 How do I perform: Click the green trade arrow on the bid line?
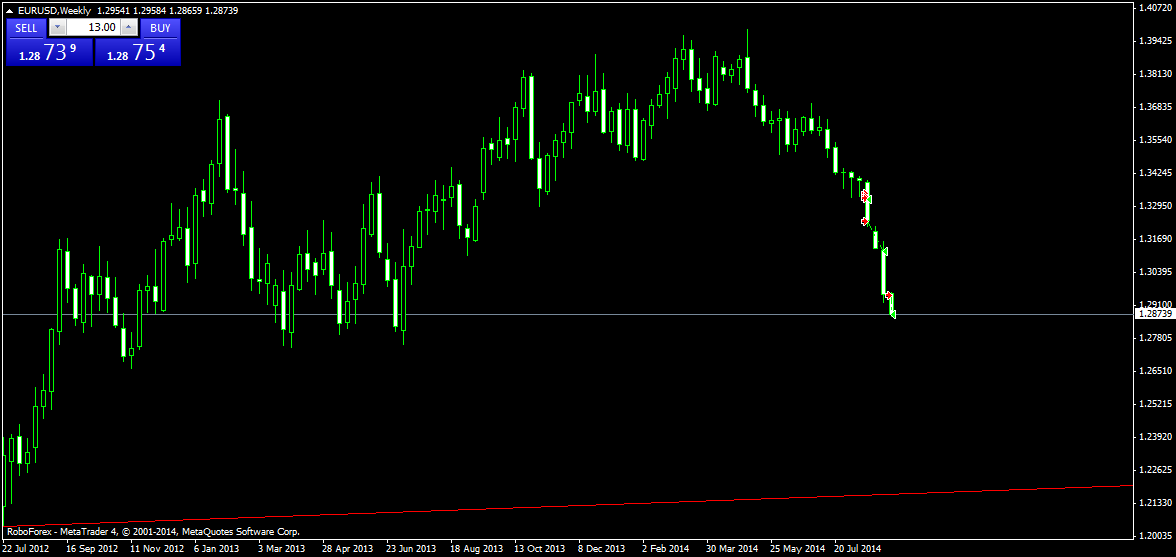point(893,314)
